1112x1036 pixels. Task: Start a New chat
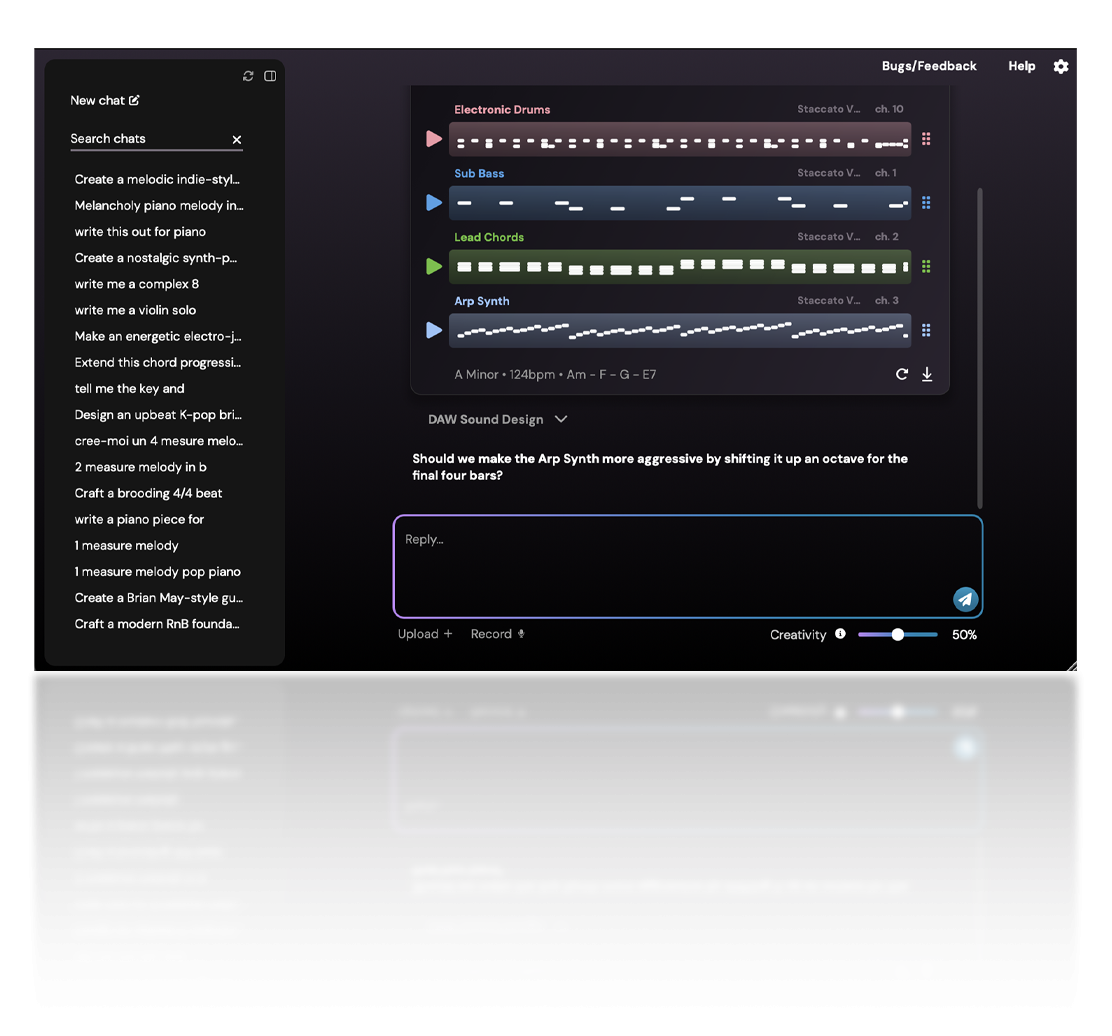105,101
